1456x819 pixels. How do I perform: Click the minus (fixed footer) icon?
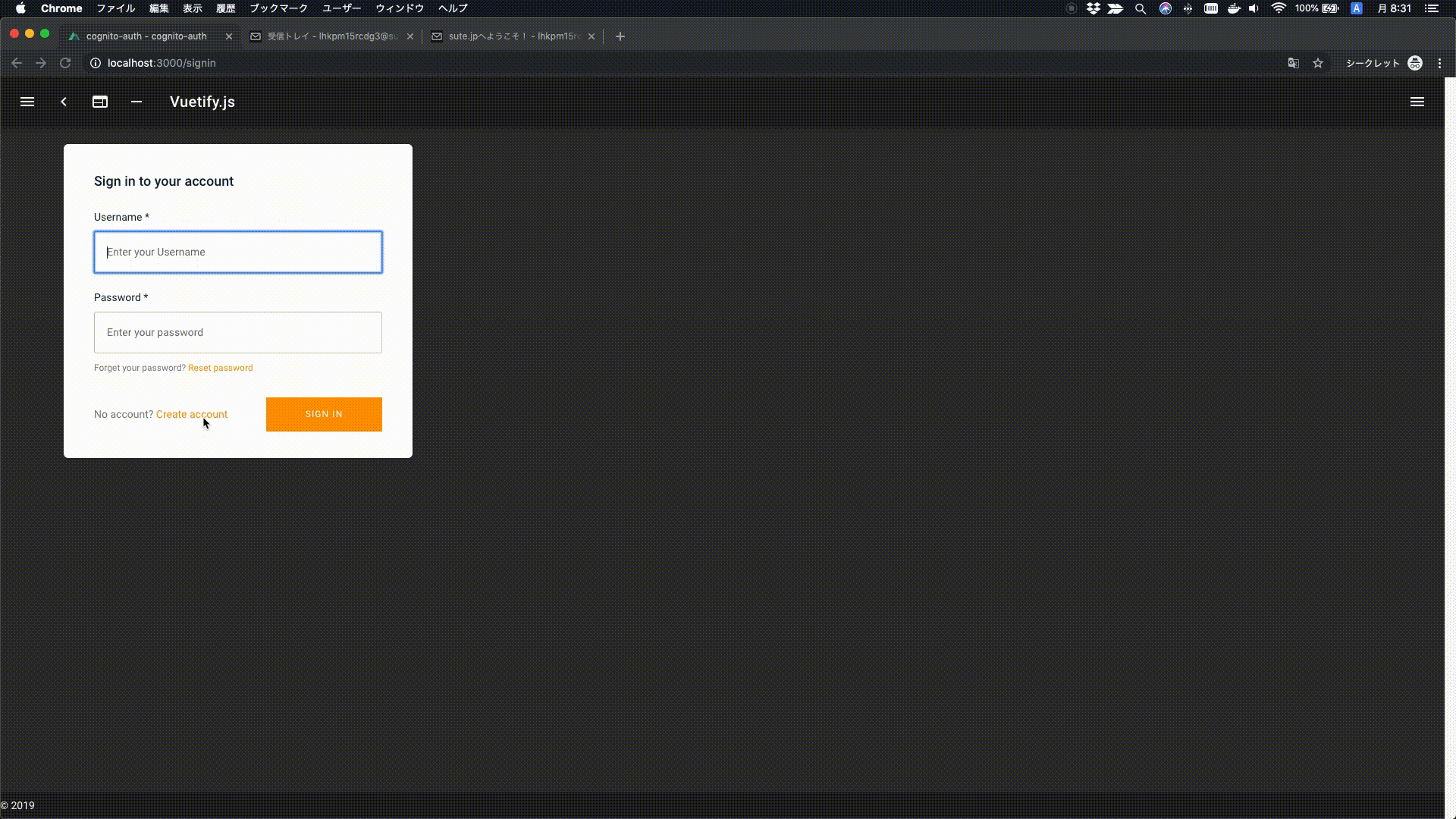click(136, 102)
